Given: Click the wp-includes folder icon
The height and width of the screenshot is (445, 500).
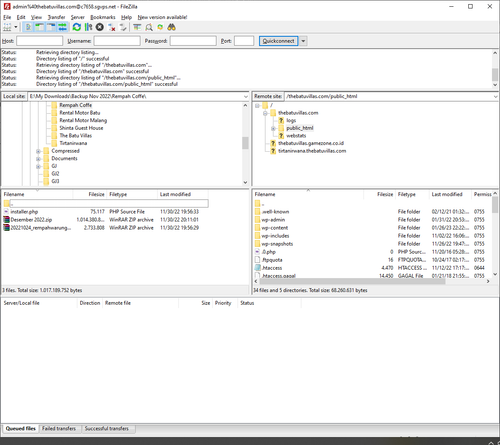Looking at the screenshot, I should click(257, 236).
